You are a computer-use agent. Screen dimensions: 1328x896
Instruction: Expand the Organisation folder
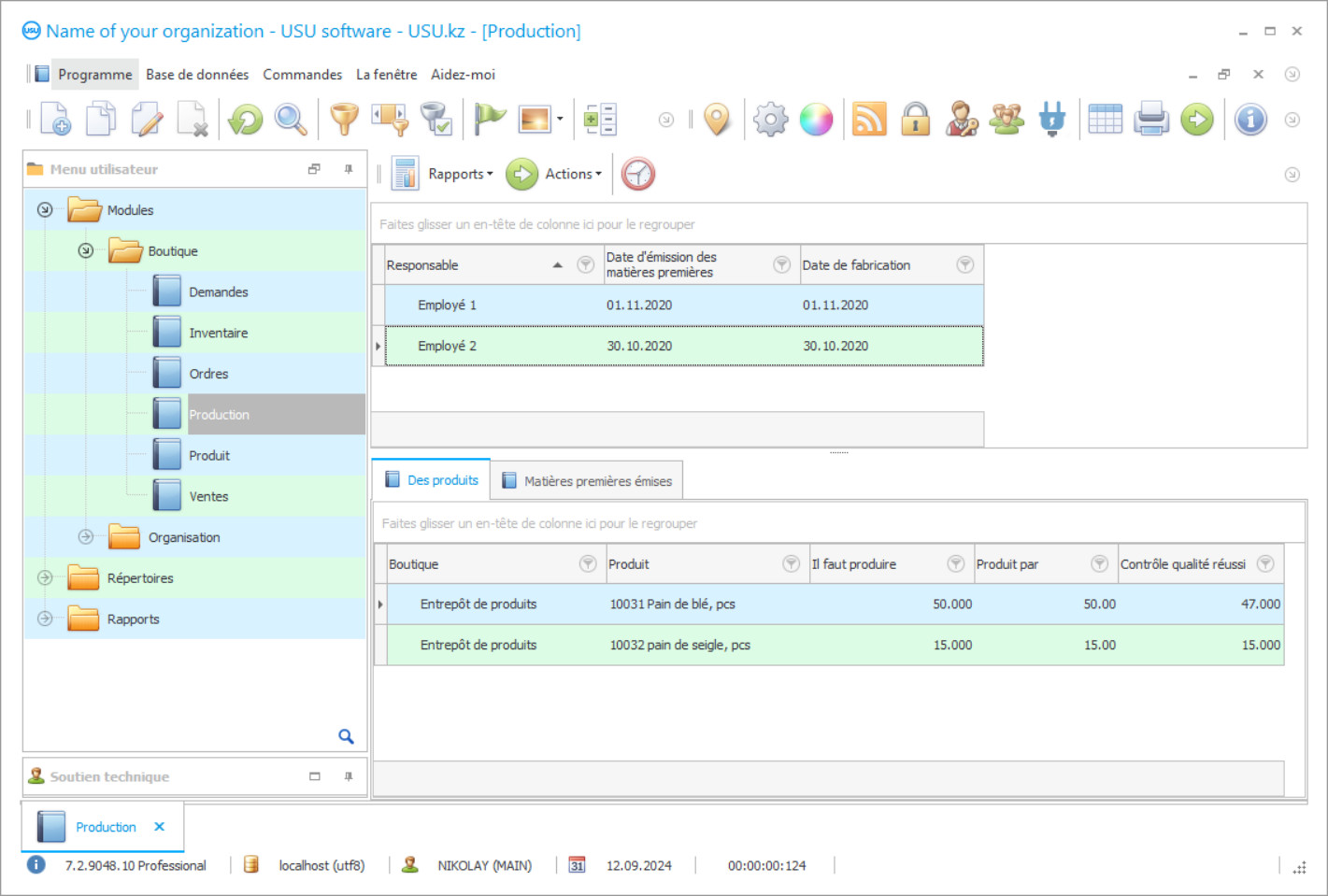click(x=86, y=536)
